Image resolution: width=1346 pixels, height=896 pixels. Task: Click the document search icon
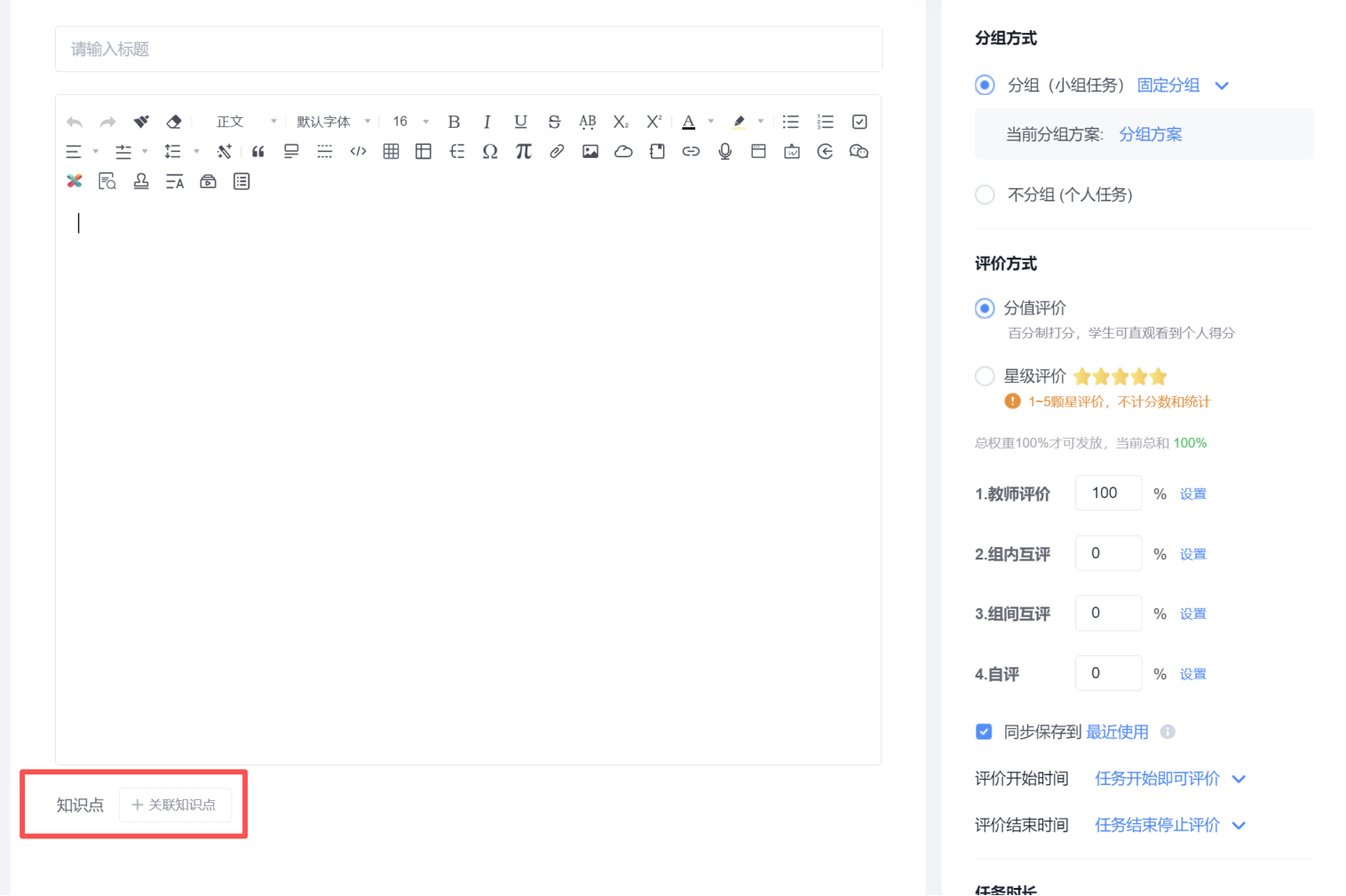(x=107, y=182)
